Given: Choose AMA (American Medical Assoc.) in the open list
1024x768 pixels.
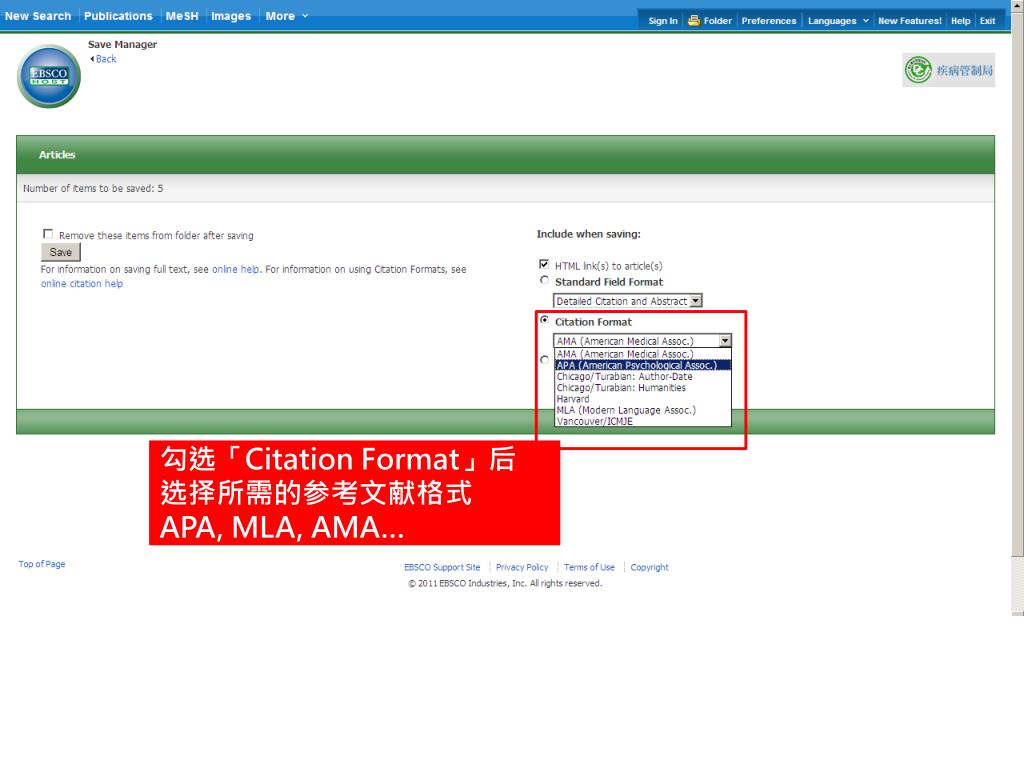Looking at the screenshot, I should 643,354.
